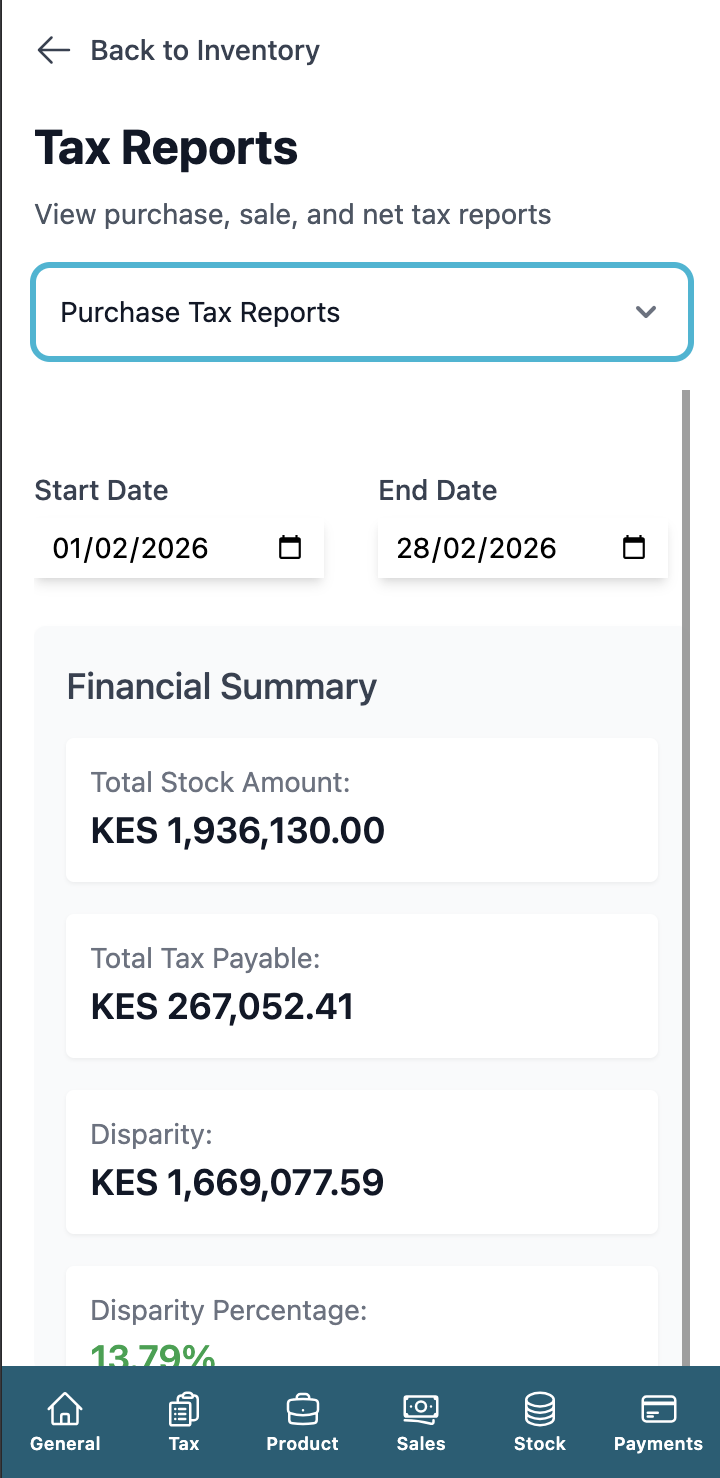Tap the General home icon

[x=65, y=1409]
